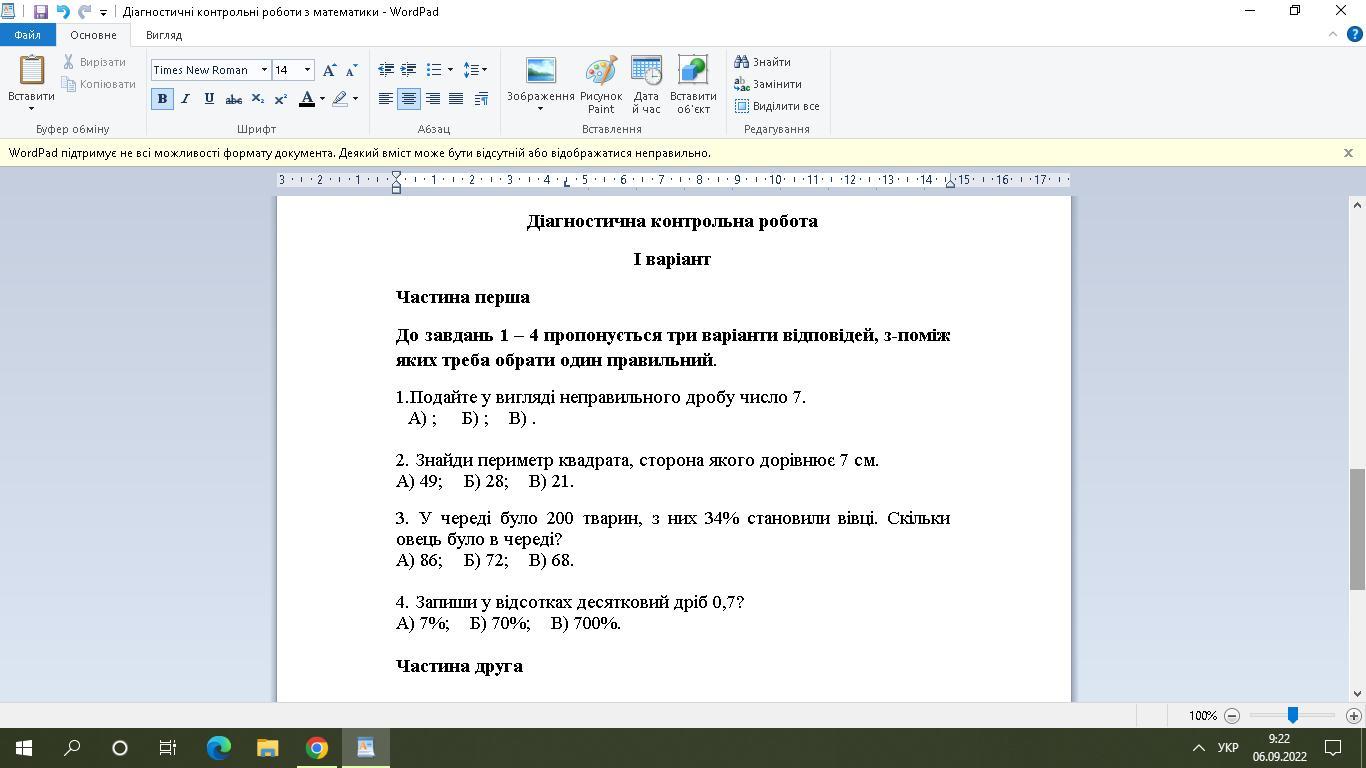Open the notification center icon
This screenshot has width=1366, height=768.
(x=1333, y=748)
